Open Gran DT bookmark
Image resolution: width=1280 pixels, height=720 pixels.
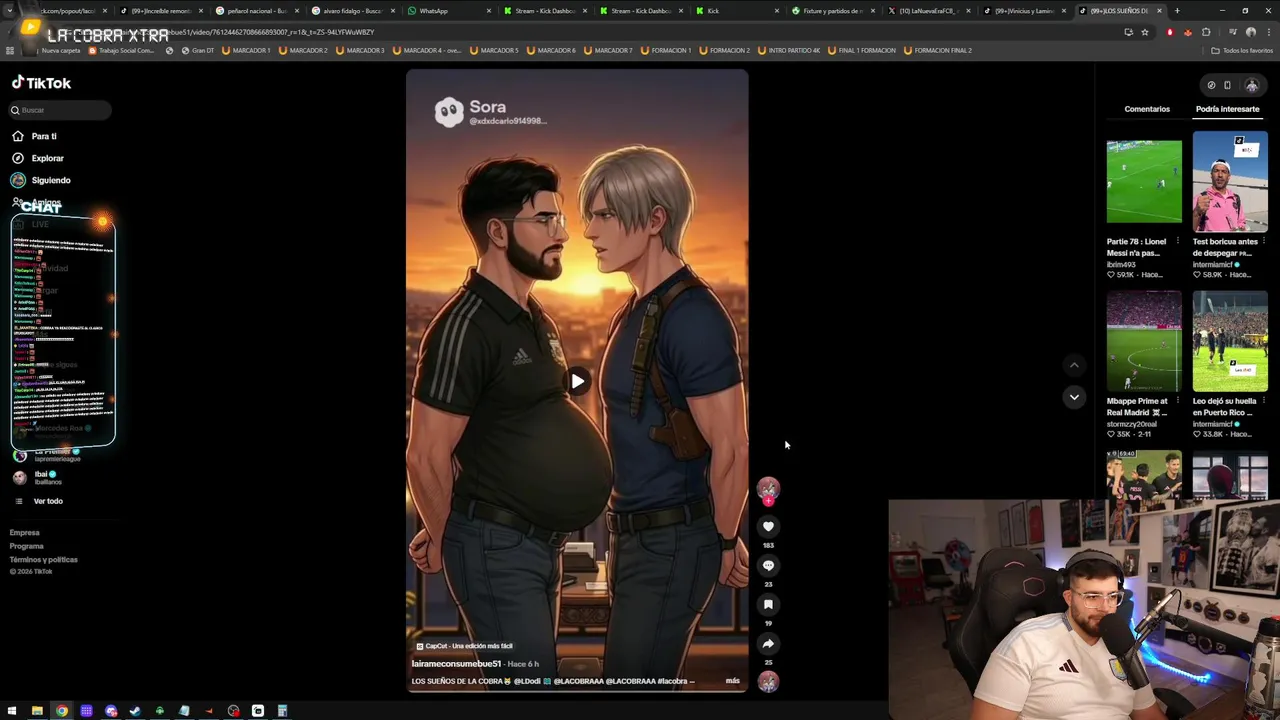coord(197,50)
